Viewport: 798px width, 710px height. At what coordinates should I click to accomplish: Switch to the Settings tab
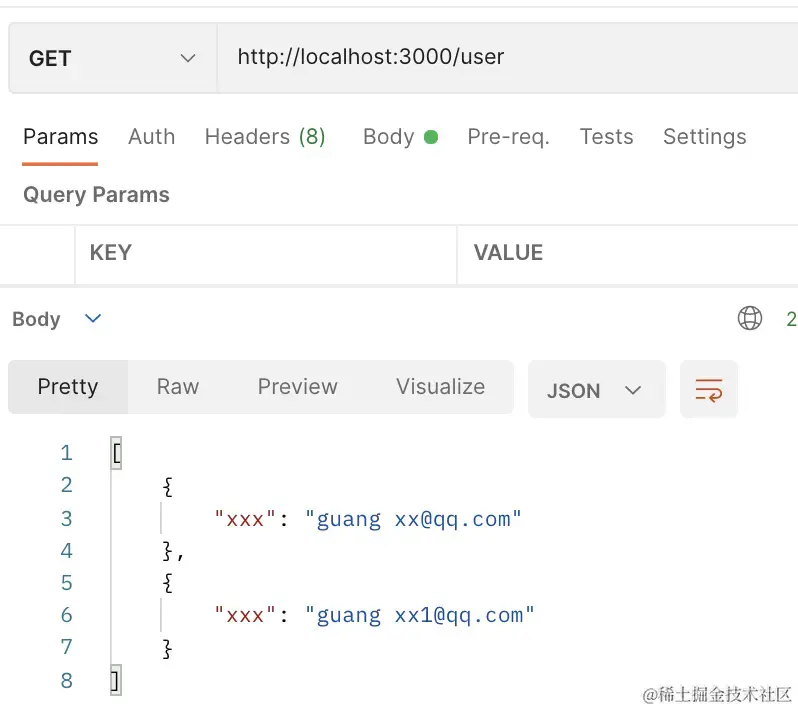(704, 137)
